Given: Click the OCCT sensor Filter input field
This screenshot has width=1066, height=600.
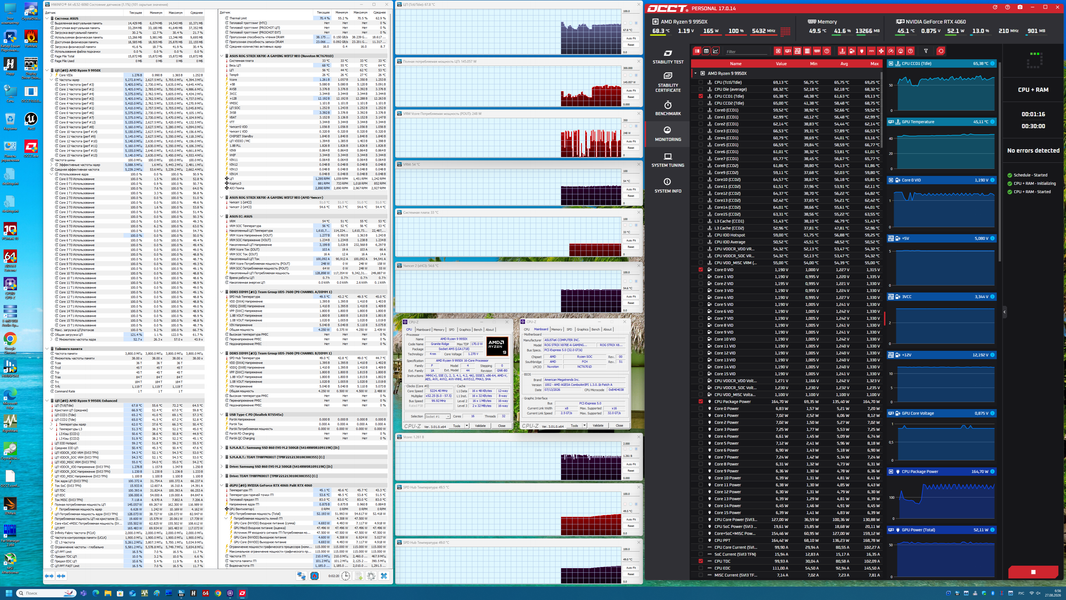Looking at the screenshot, I should 748,51.
